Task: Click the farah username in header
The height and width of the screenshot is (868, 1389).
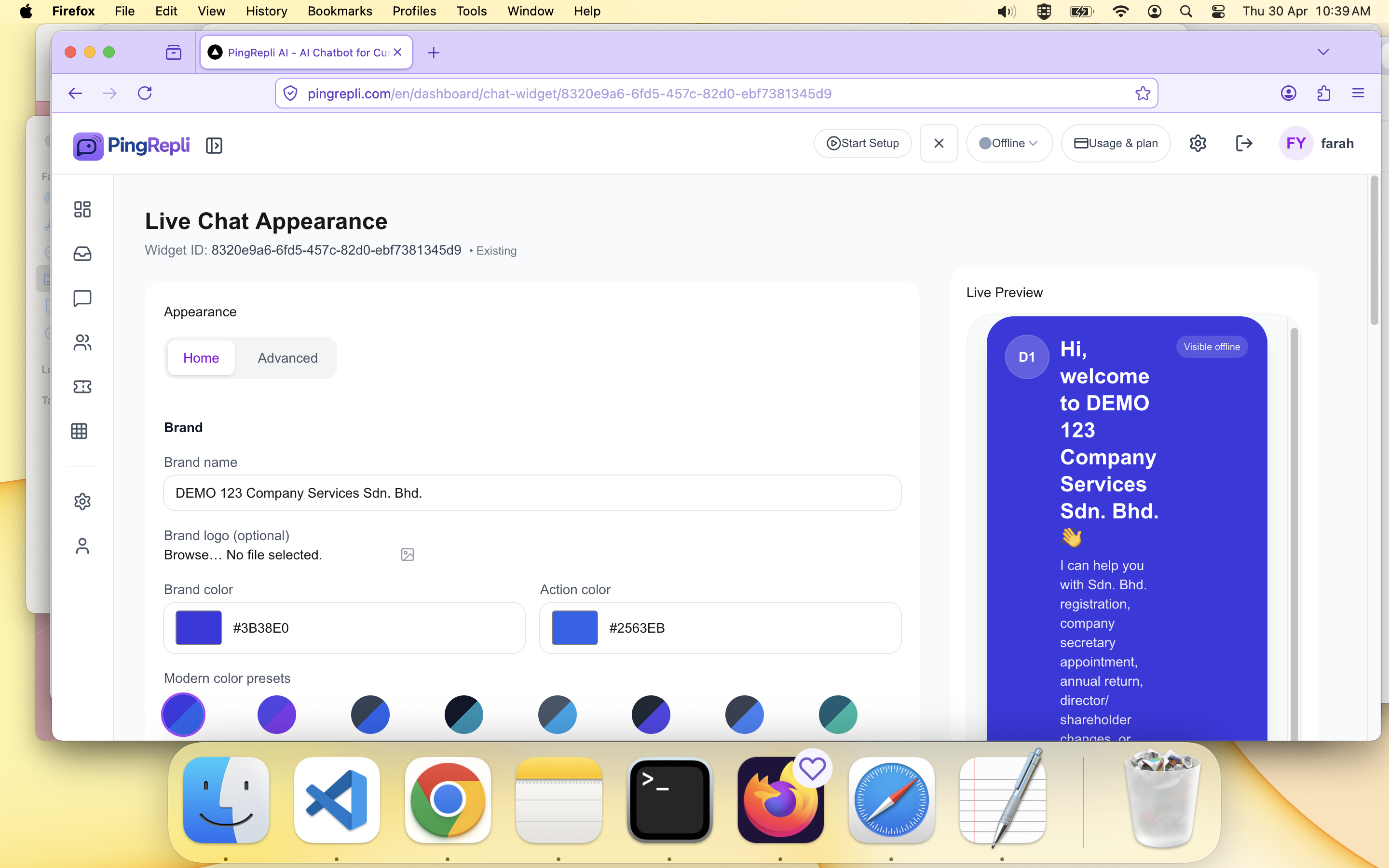Action: tap(1337, 144)
